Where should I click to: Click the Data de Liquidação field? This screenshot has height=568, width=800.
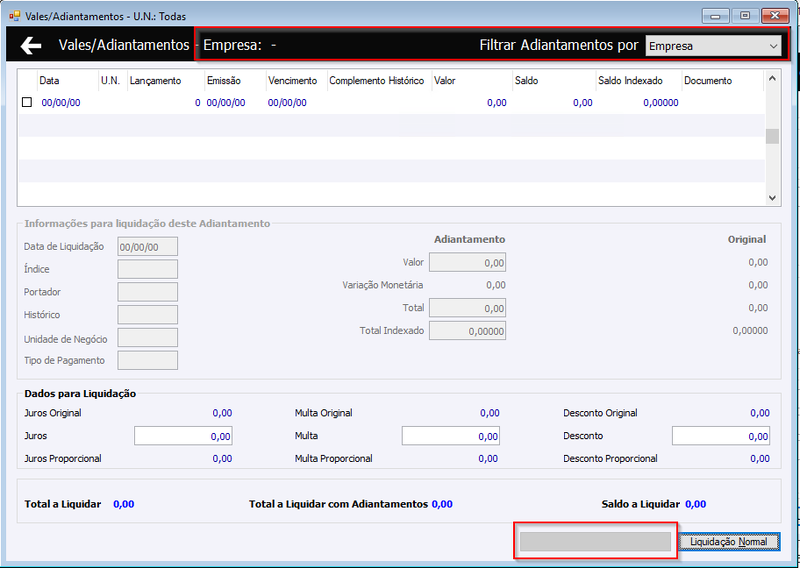[147, 246]
